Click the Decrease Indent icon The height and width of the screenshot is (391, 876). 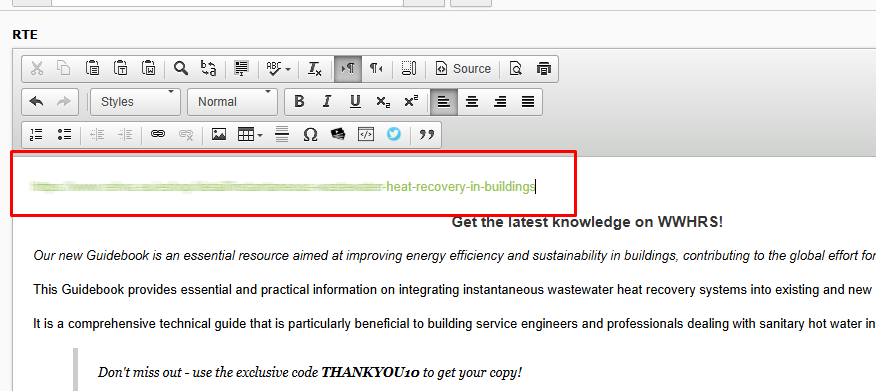coord(97,135)
